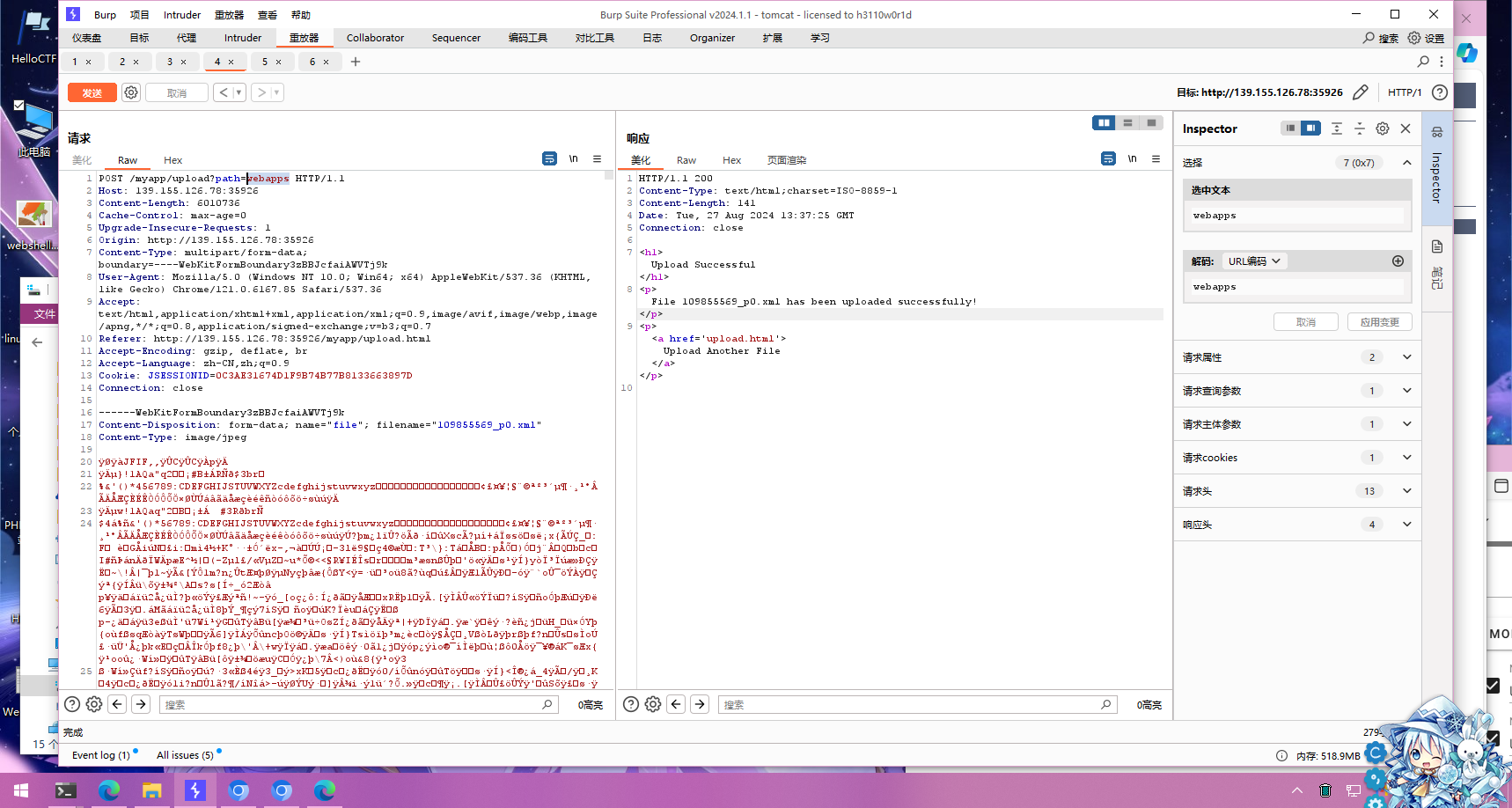Click the go-forward arrow in request search bar
Screen dimensions: 1512x808
pyautogui.click(x=141, y=704)
